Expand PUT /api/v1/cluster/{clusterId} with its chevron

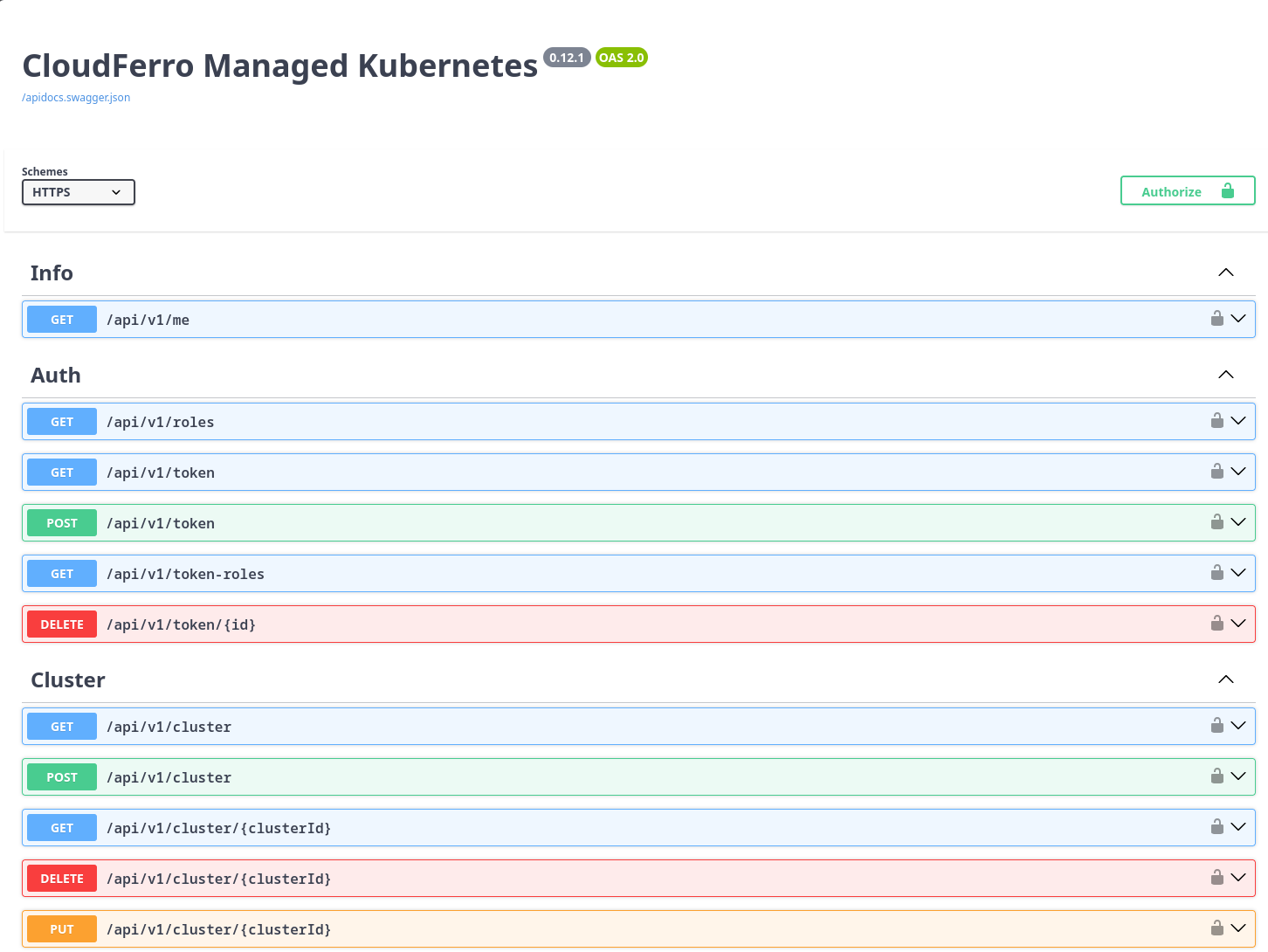click(1238, 928)
